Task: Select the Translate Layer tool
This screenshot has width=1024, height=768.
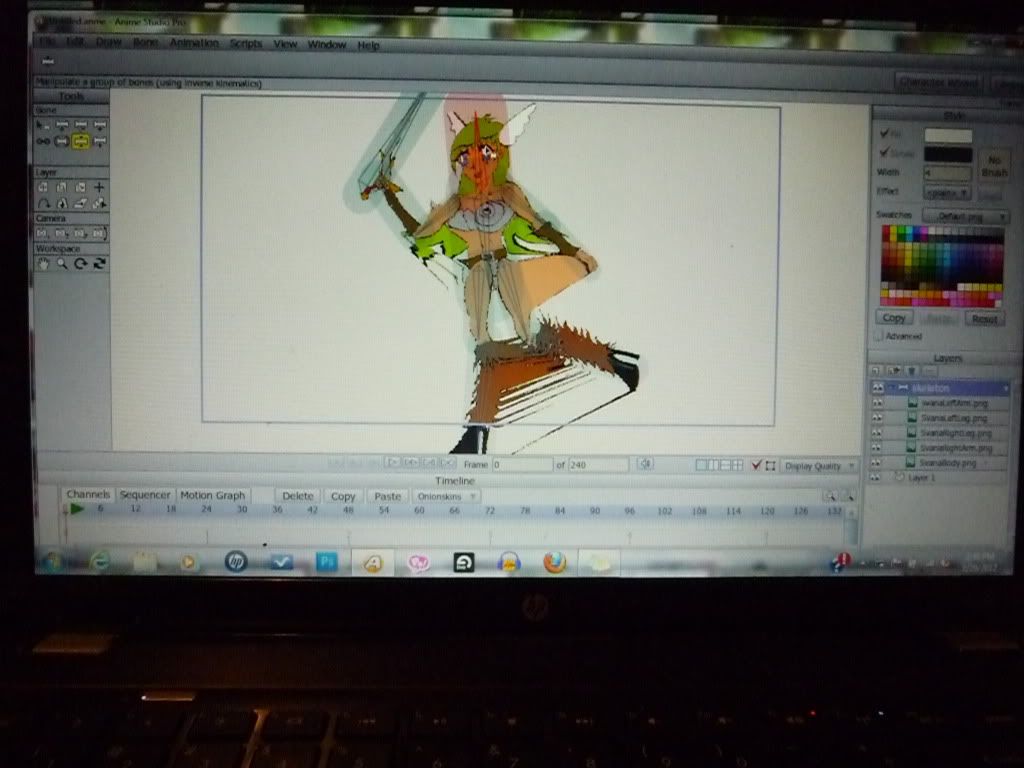Action: pyautogui.click(x=43, y=187)
